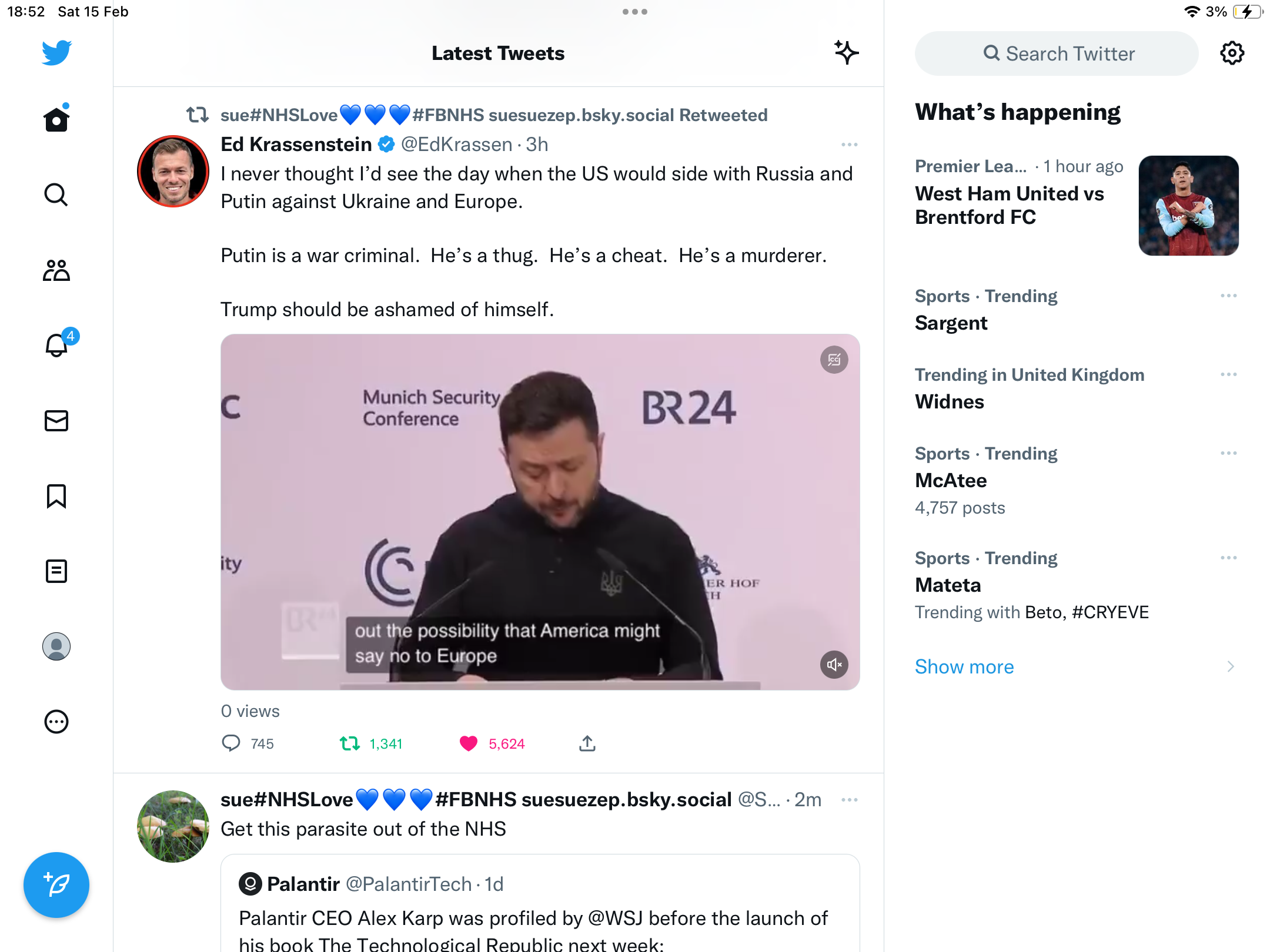
Task: Open the Bookmarks icon
Action: (x=56, y=496)
